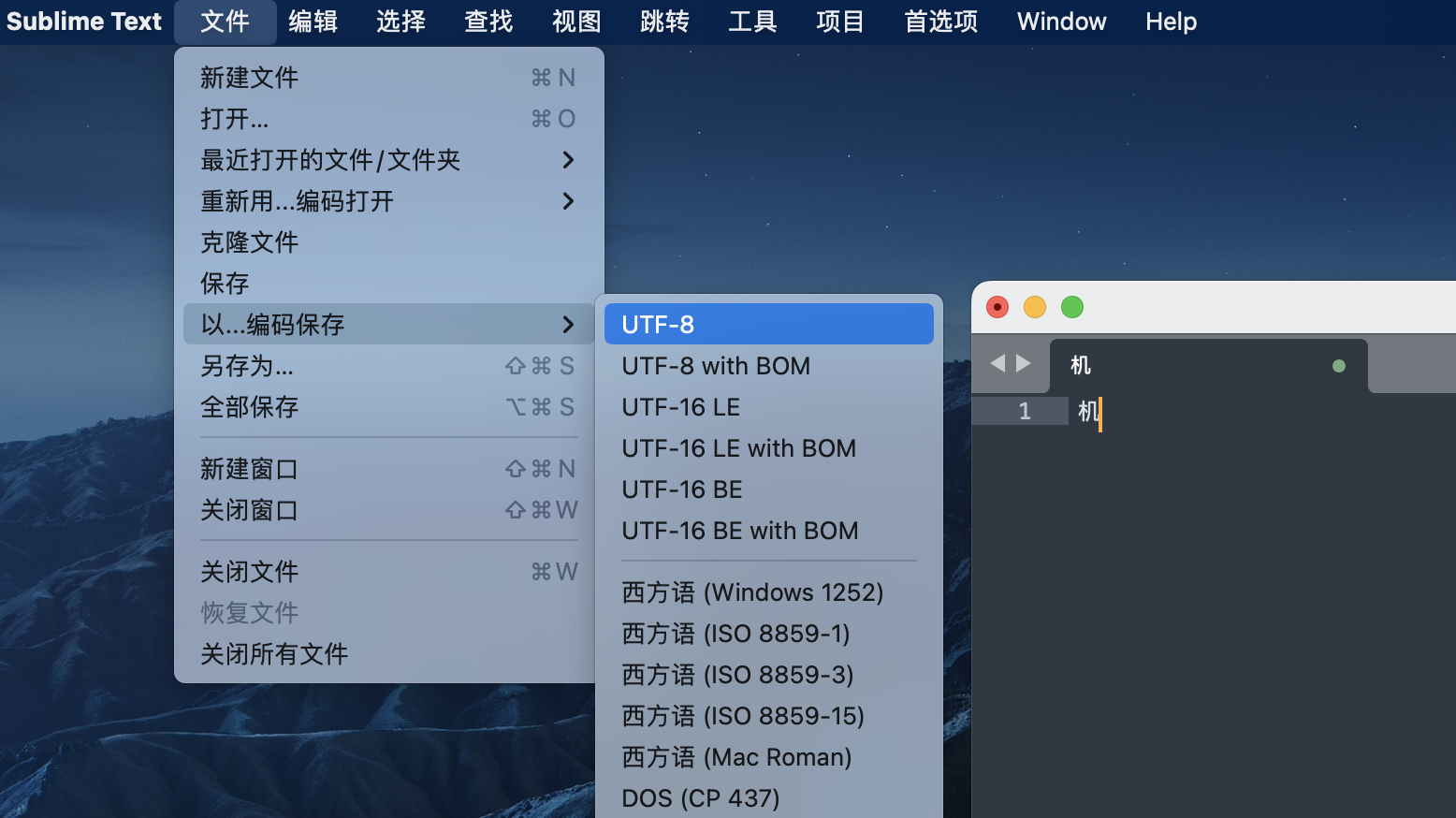Open the 编辑 menu
Image resolution: width=1456 pixels, height=818 pixels.
(313, 22)
